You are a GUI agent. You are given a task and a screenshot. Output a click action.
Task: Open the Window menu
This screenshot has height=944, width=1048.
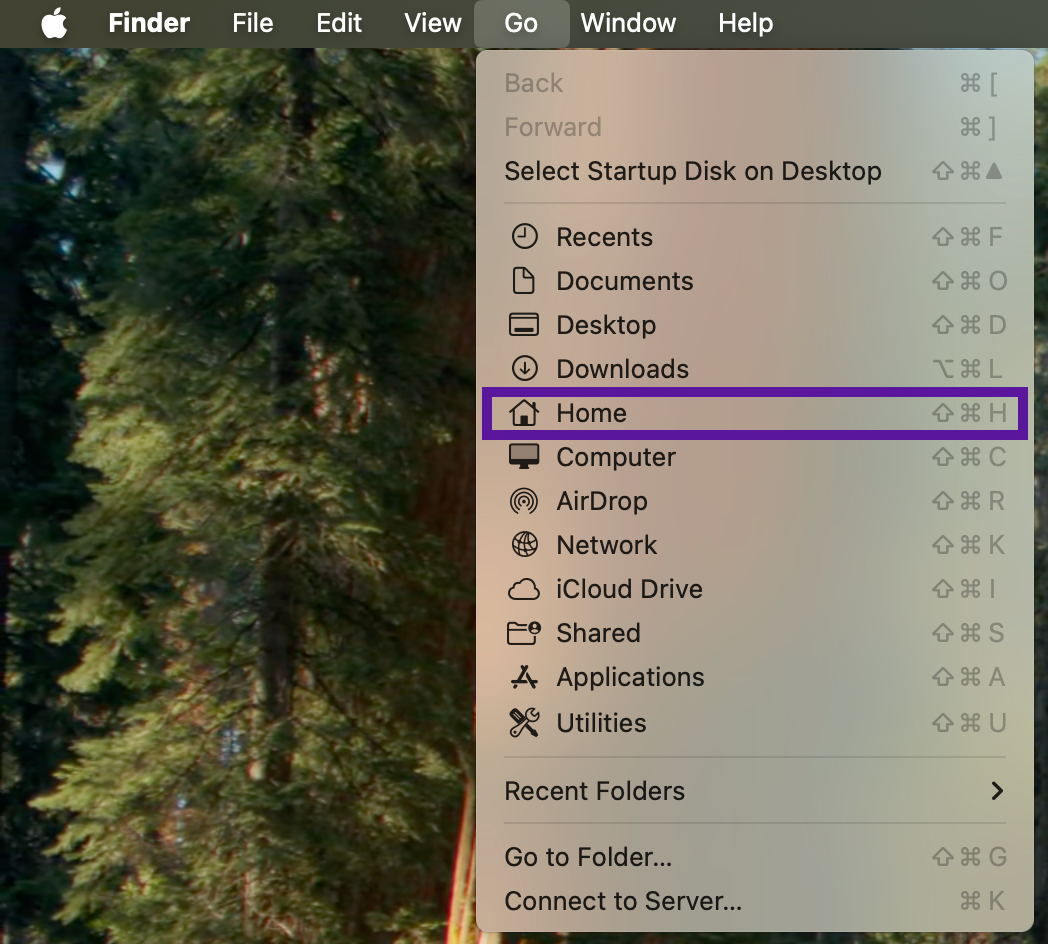point(628,23)
